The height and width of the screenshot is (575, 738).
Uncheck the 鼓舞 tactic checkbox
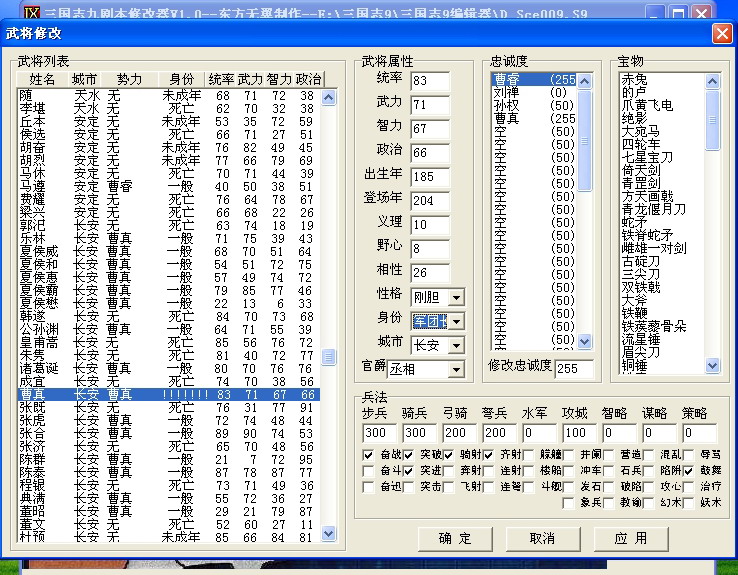(689, 471)
